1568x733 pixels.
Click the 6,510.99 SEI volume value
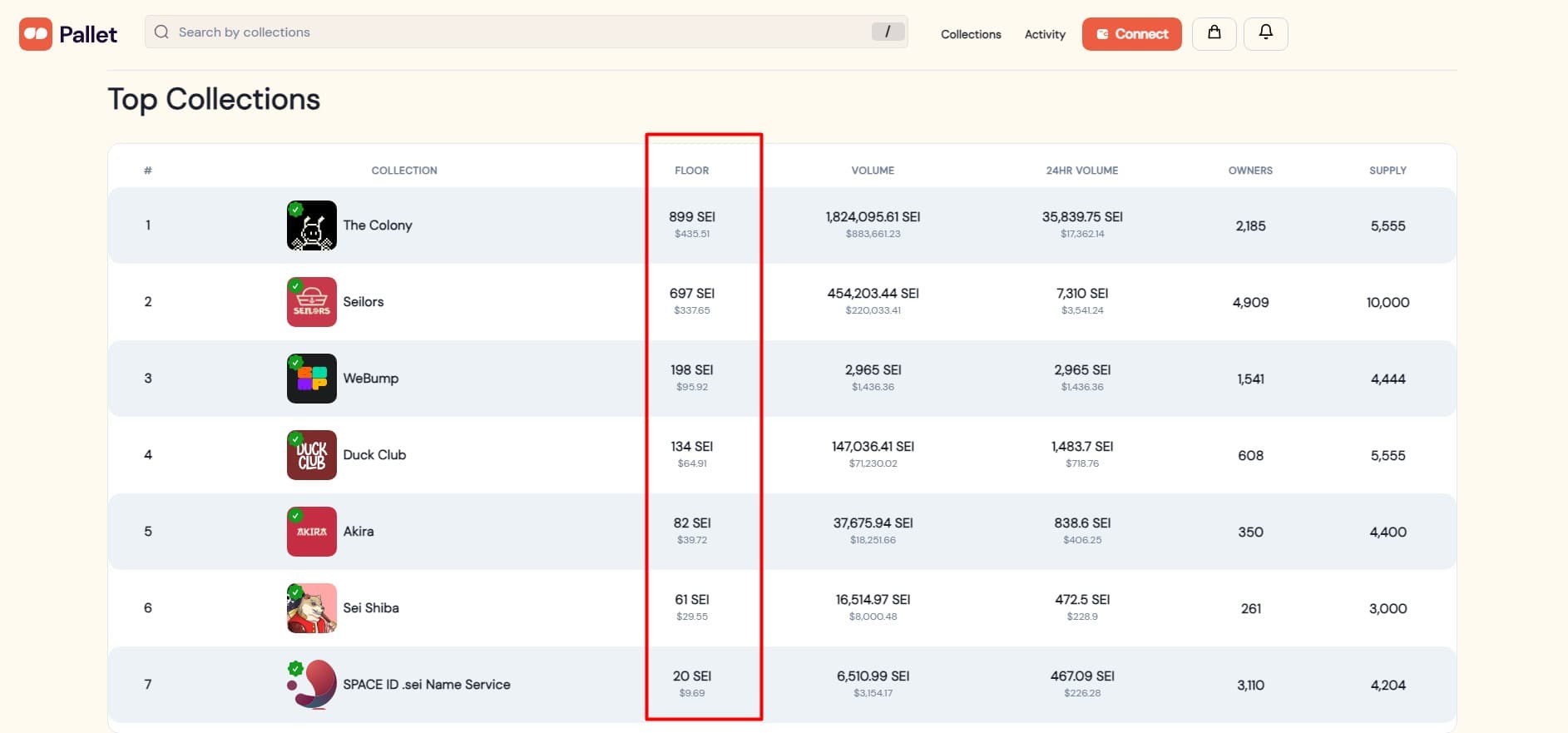coord(873,676)
